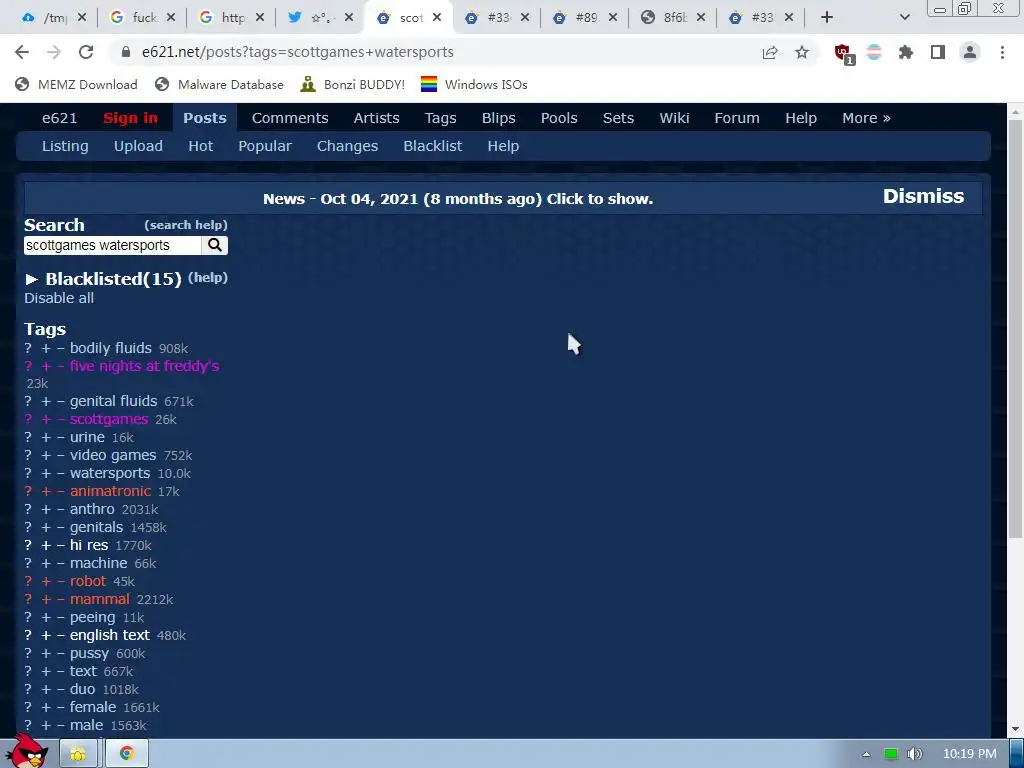Exclude the anthro tag with minus
The height and width of the screenshot is (768, 1024).
click(x=61, y=509)
